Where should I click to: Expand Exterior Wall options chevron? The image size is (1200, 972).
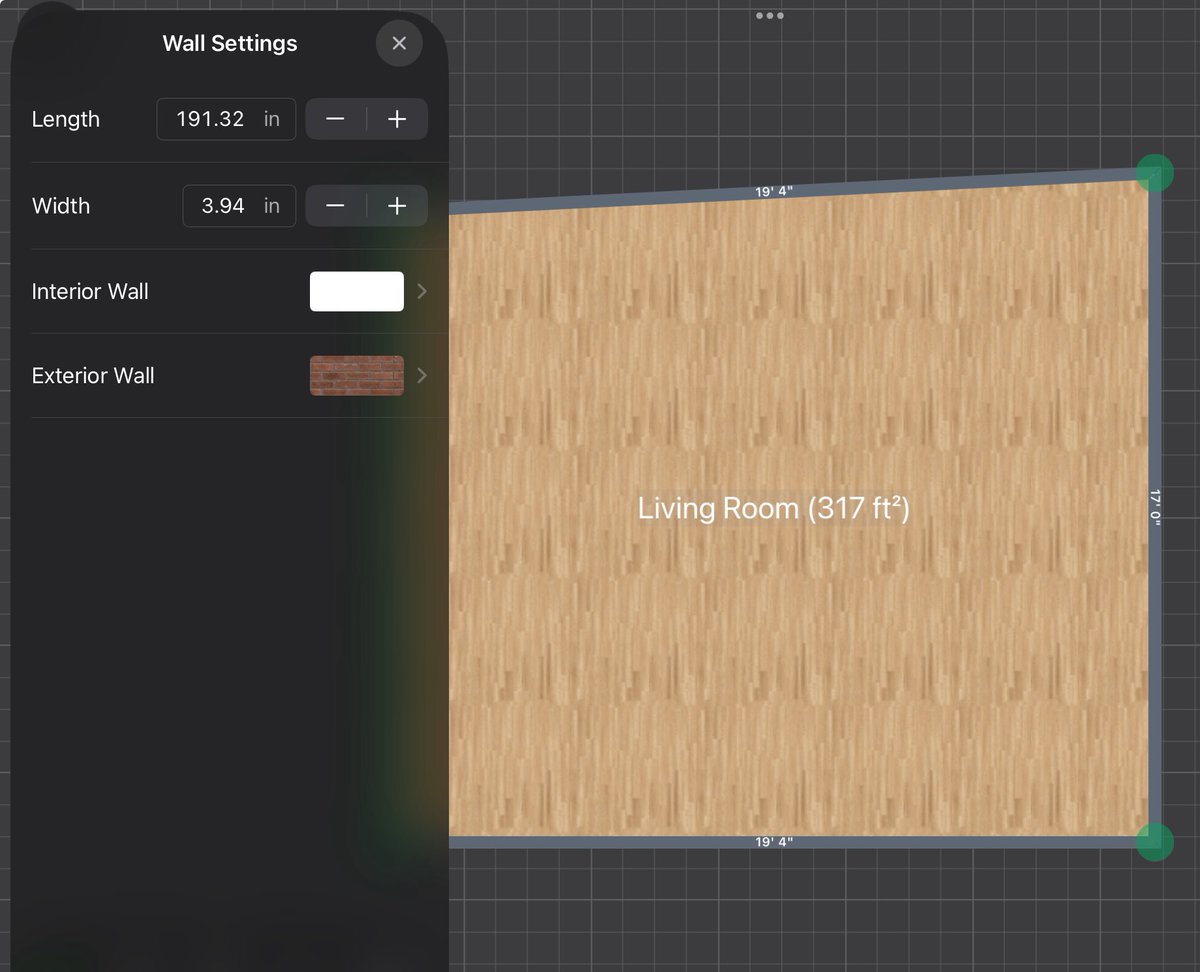[422, 376]
